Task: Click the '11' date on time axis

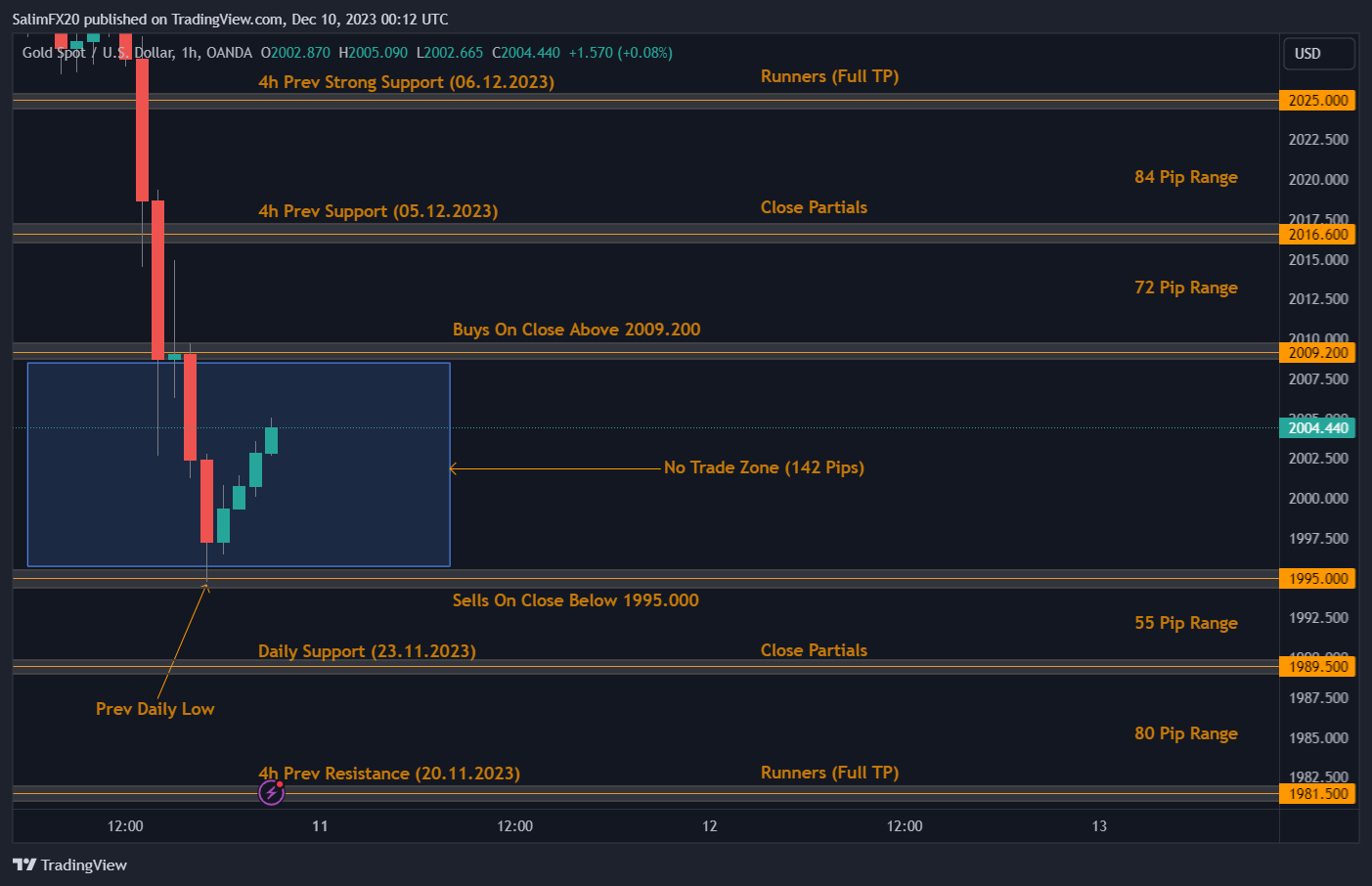Action: click(x=320, y=826)
